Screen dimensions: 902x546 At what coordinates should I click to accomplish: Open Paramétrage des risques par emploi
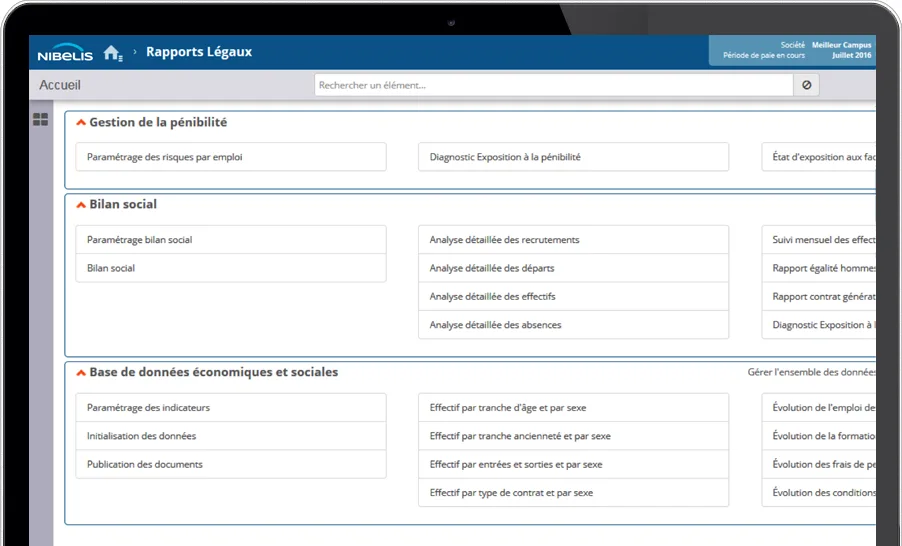[x=231, y=157]
